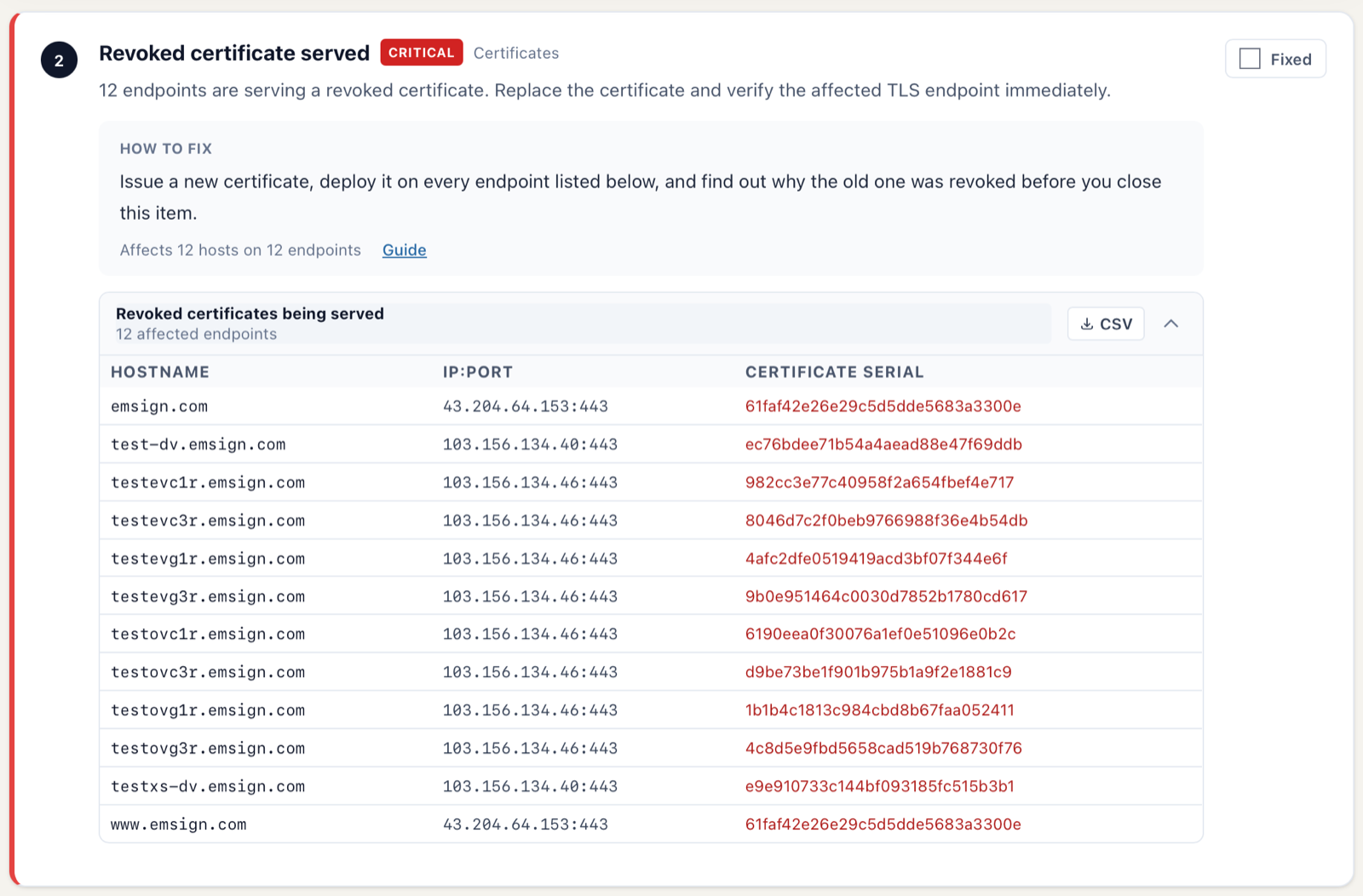Click the '12 affected endpoints' subtitle
This screenshot has height=896, width=1363.
(x=196, y=334)
